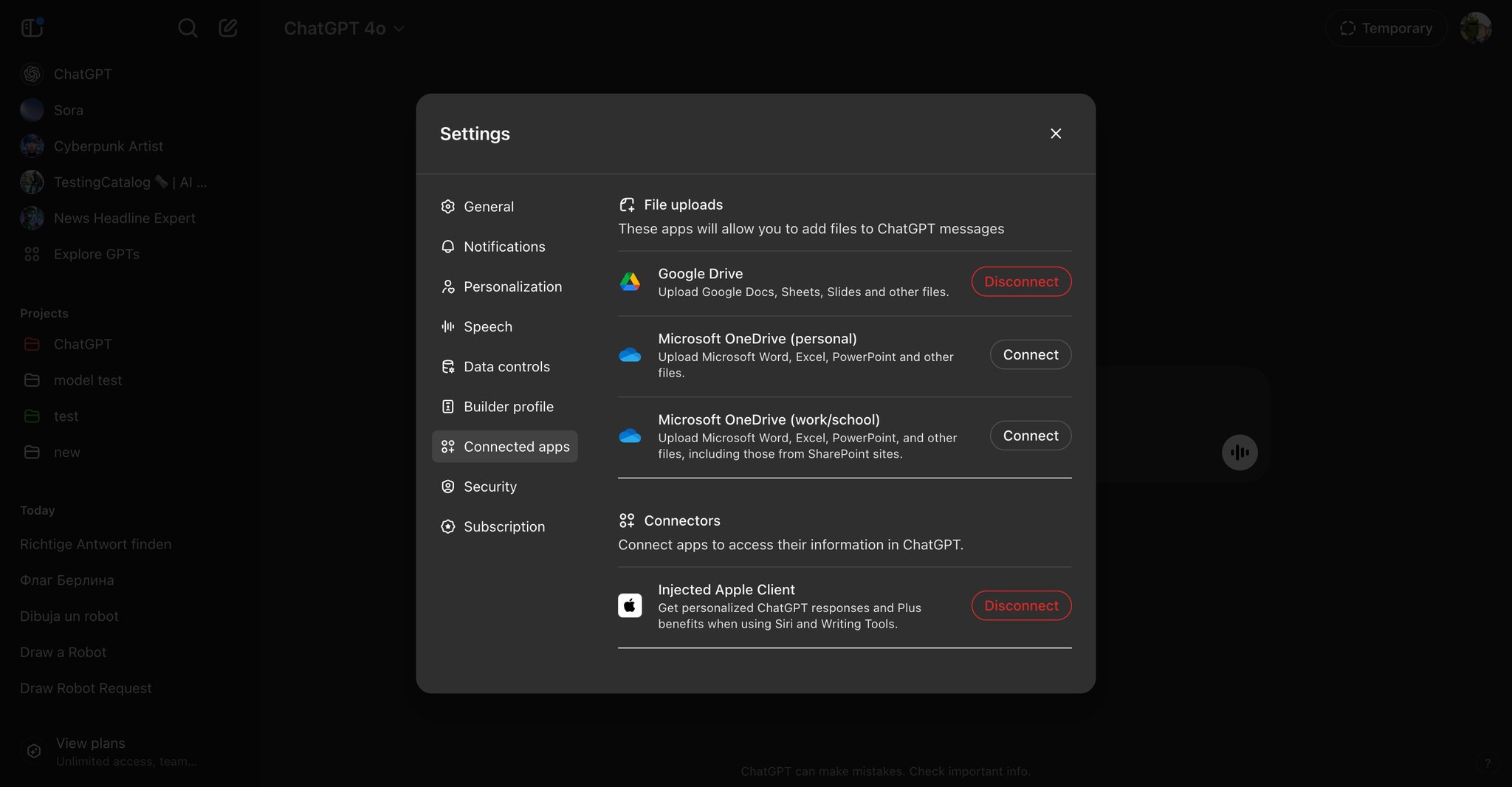Click the OneDrive (work/school) cloud icon

coord(630,436)
